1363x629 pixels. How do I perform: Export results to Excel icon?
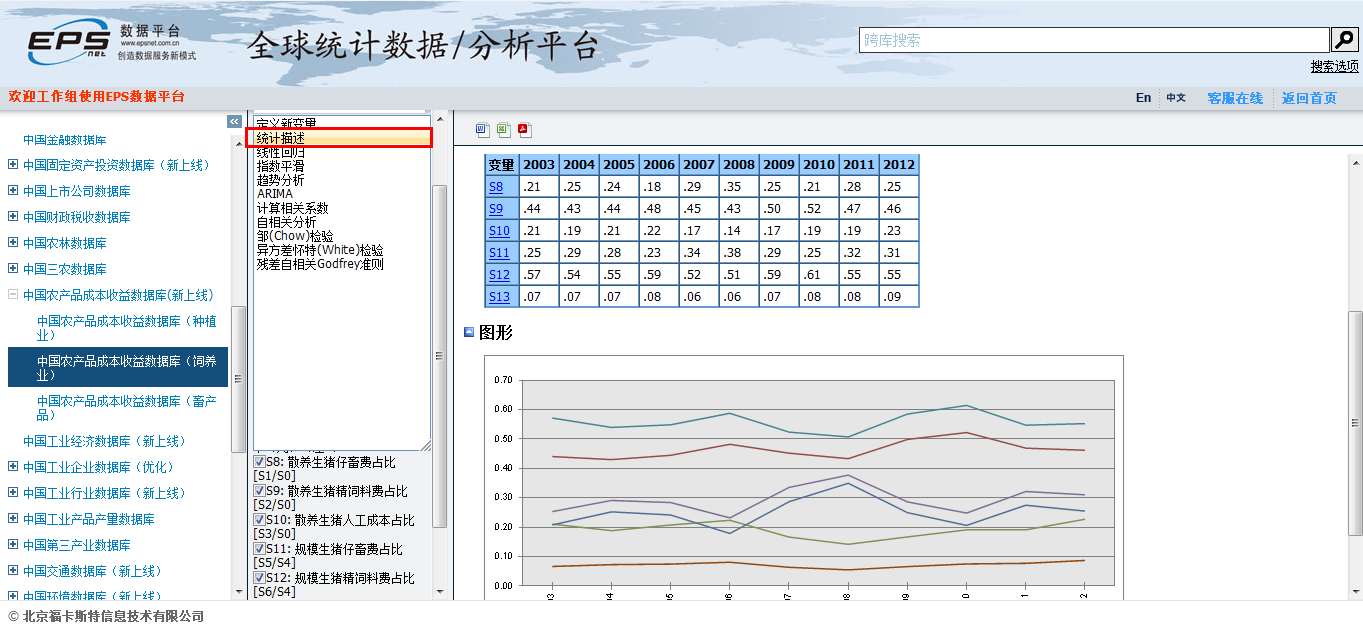[504, 130]
